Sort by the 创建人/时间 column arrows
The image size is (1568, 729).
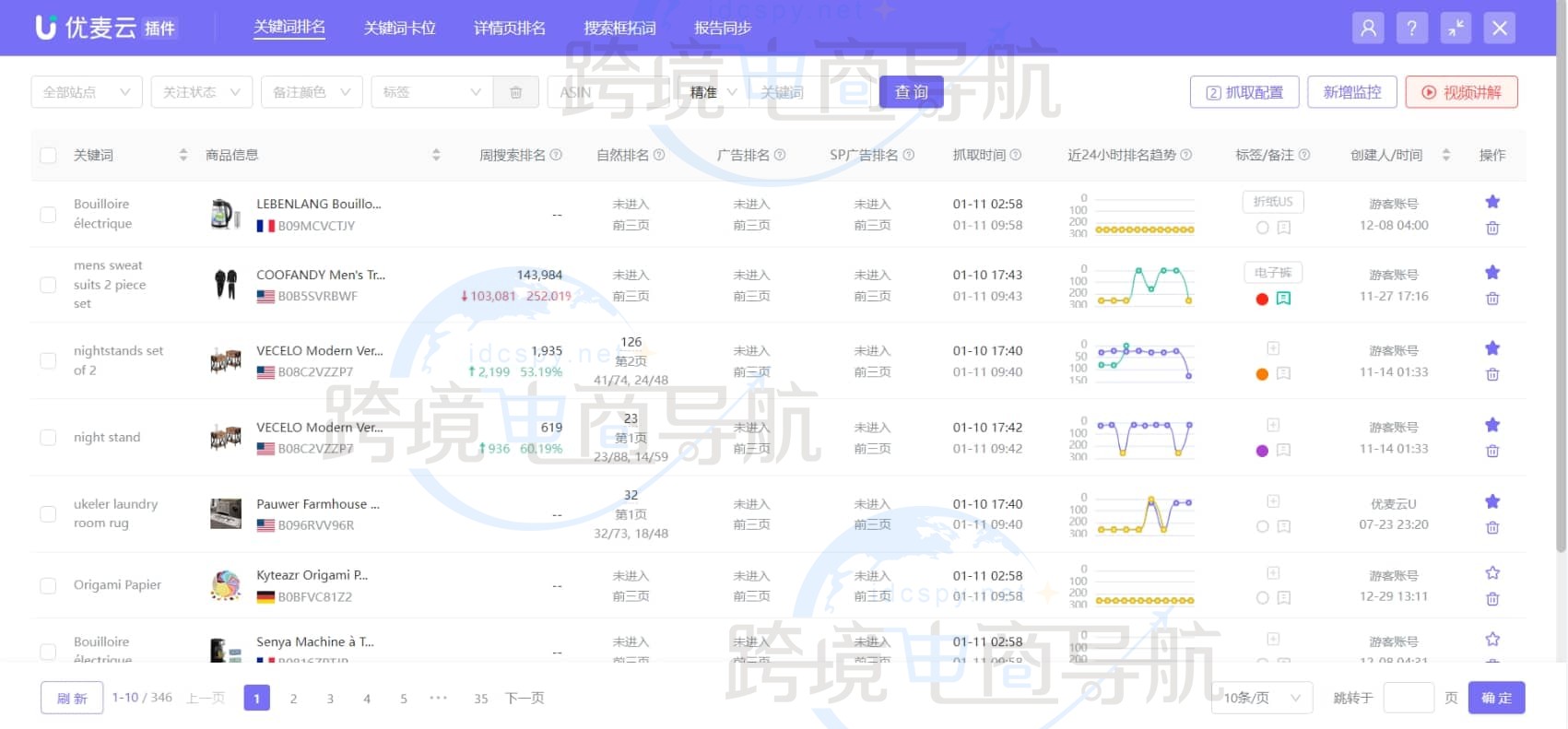(1446, 155)
